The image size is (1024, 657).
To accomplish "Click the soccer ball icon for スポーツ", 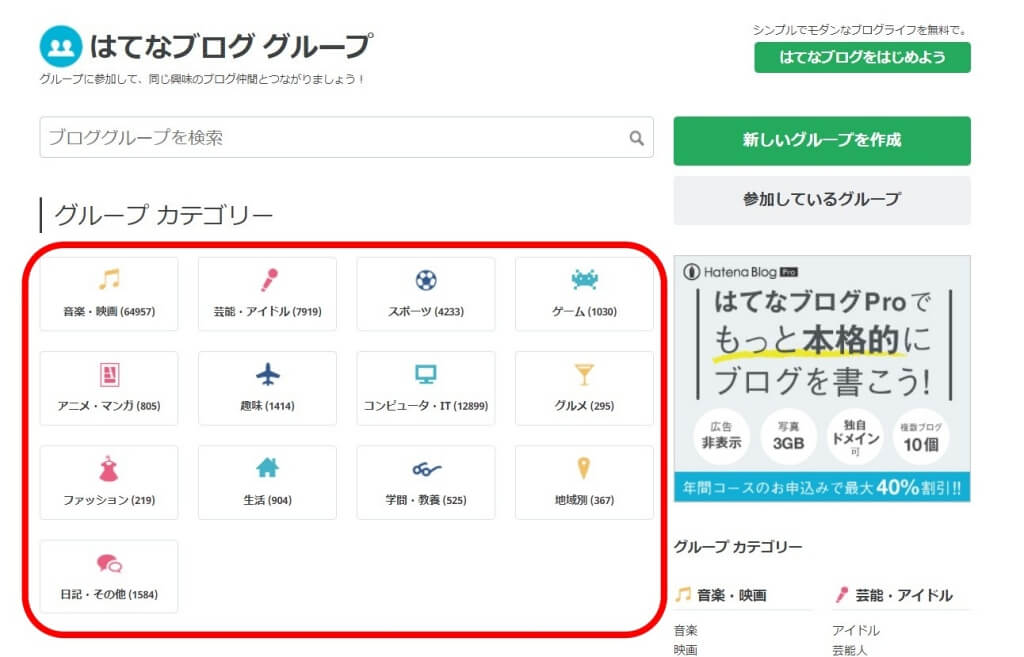I will pyautogui.click(x=426, y=280).
